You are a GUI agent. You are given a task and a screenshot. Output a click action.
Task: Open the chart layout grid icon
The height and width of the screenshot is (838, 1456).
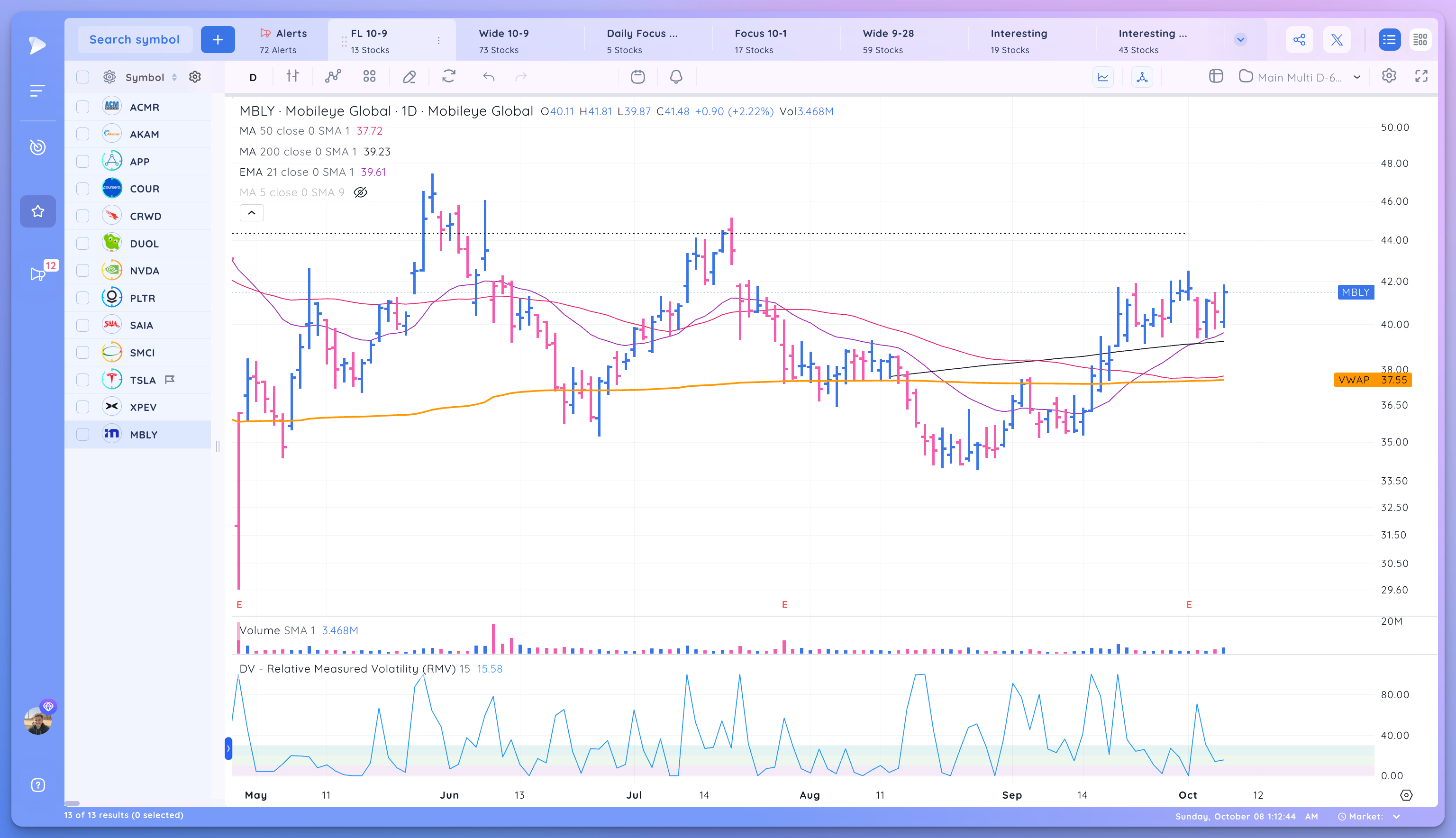[370, 77]
